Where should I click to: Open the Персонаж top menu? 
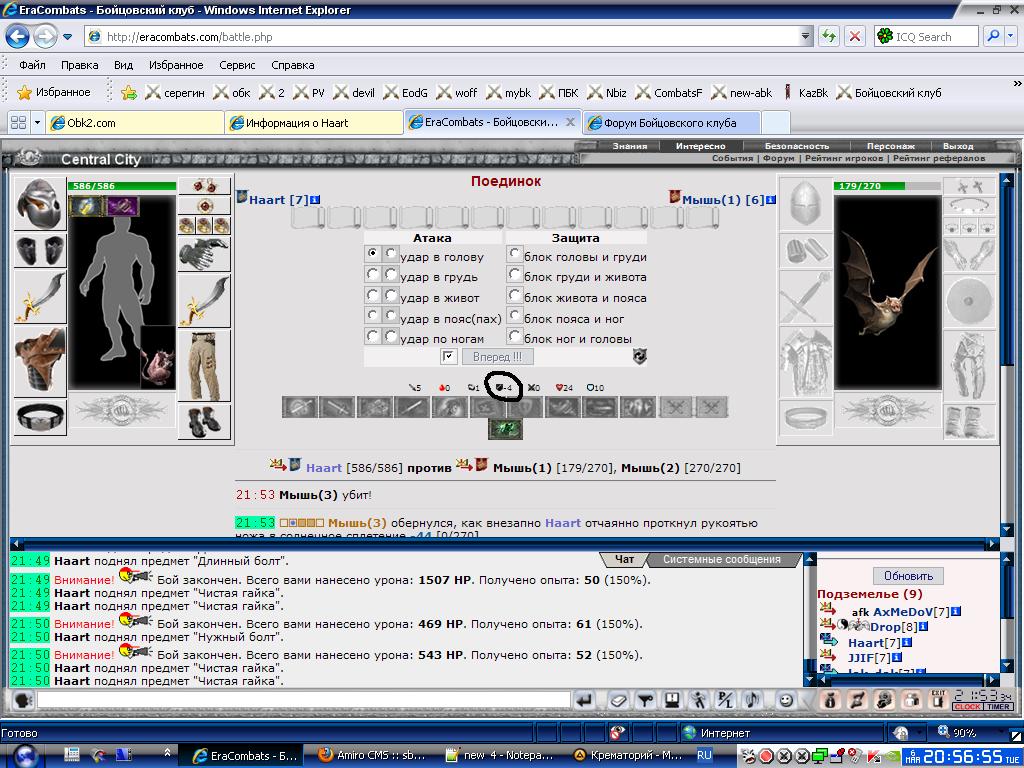[891, 146]
